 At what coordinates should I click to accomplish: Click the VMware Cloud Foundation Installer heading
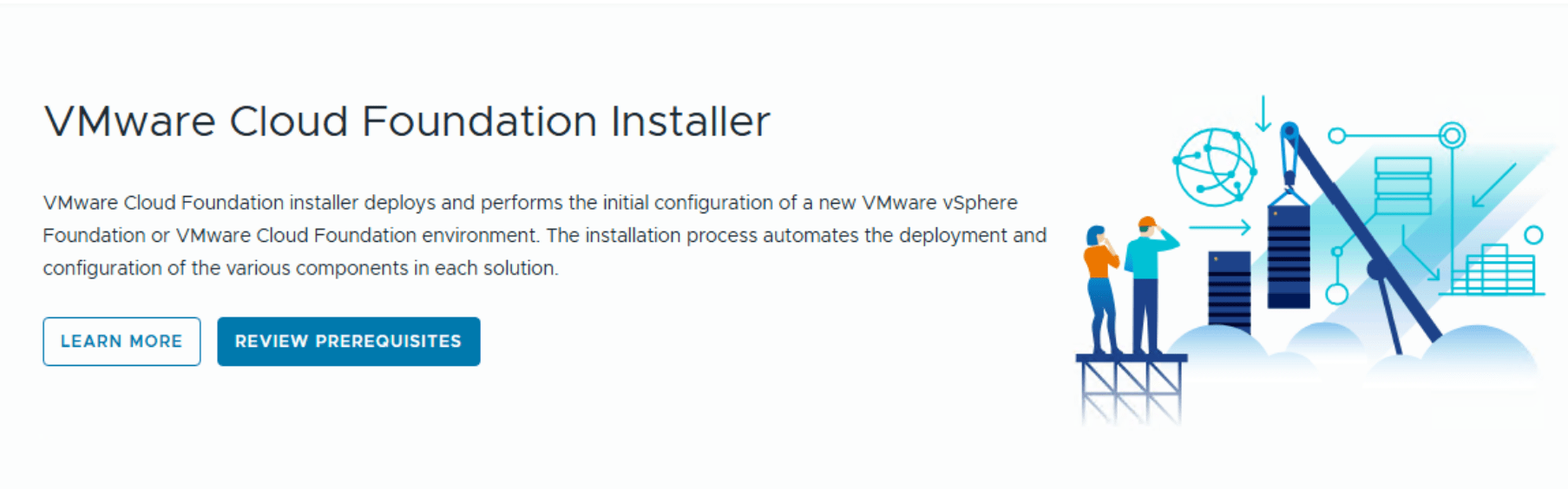(407, 121)
